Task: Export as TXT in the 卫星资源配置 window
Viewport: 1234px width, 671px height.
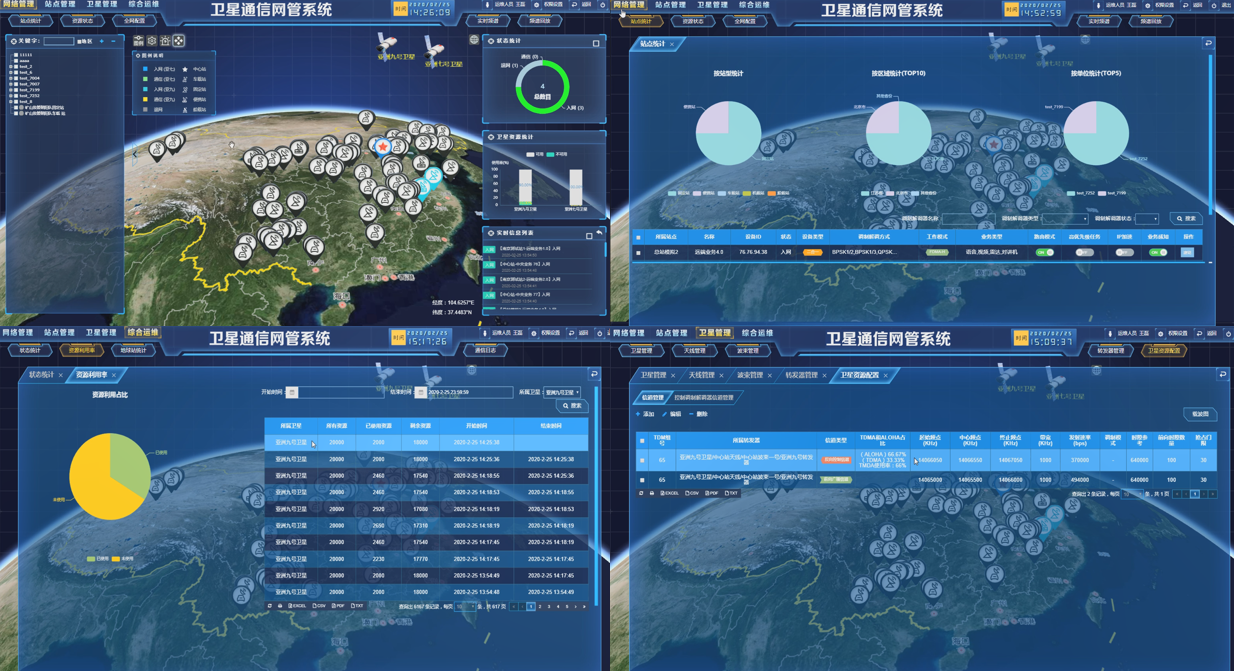Action: point(731,493)
